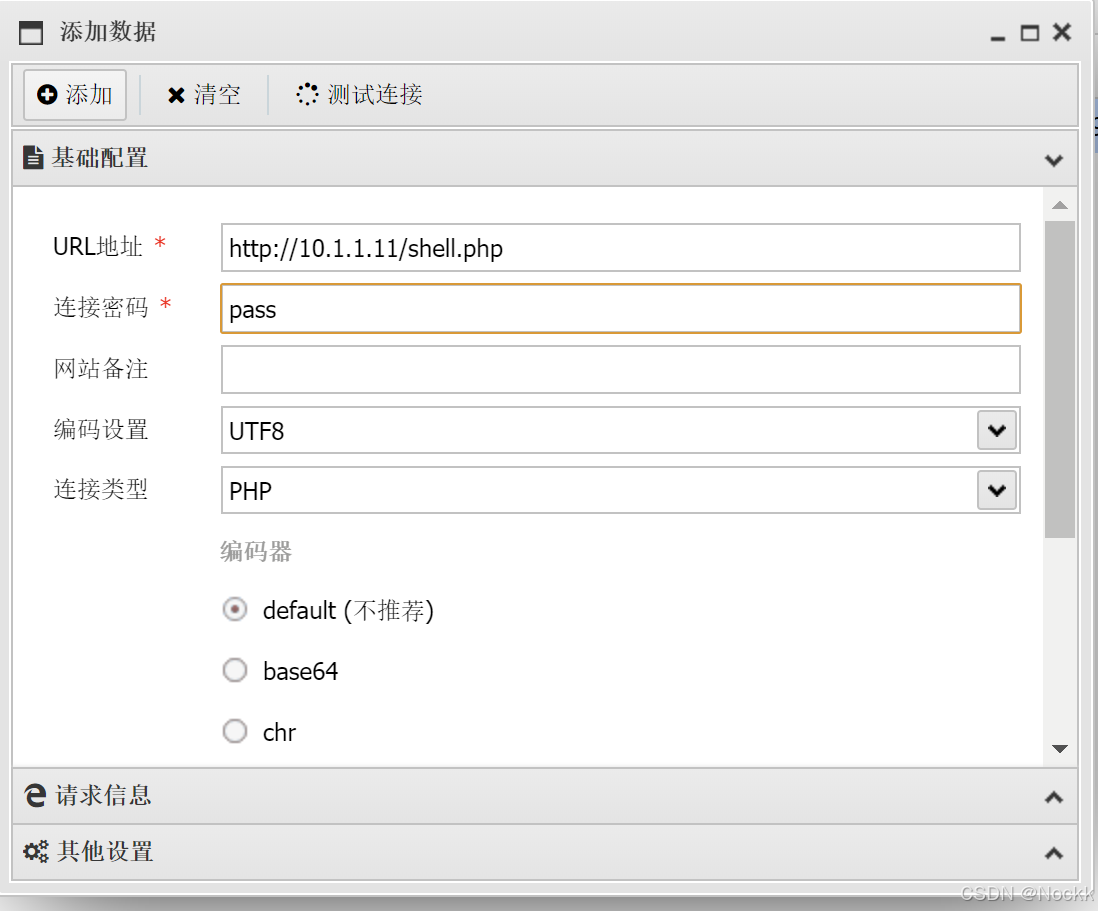Click the dotted spinner icon beside 测试连接
Screen dimensions: 1098x911
[x=307, y=94]
